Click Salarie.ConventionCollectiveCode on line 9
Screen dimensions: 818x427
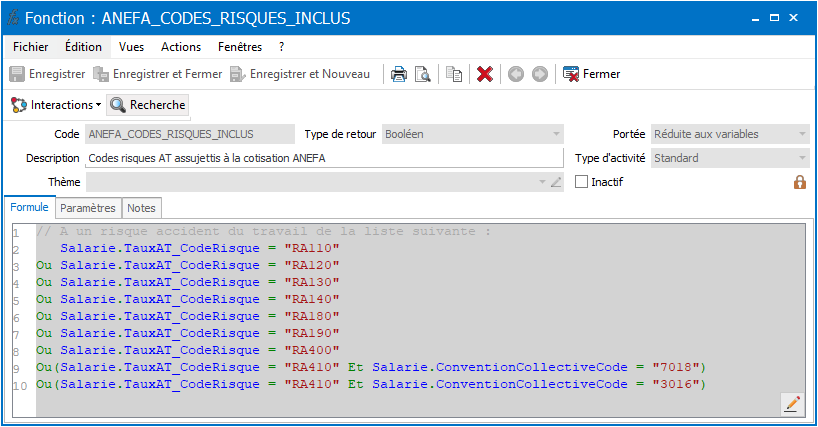(x=500, y=367)
